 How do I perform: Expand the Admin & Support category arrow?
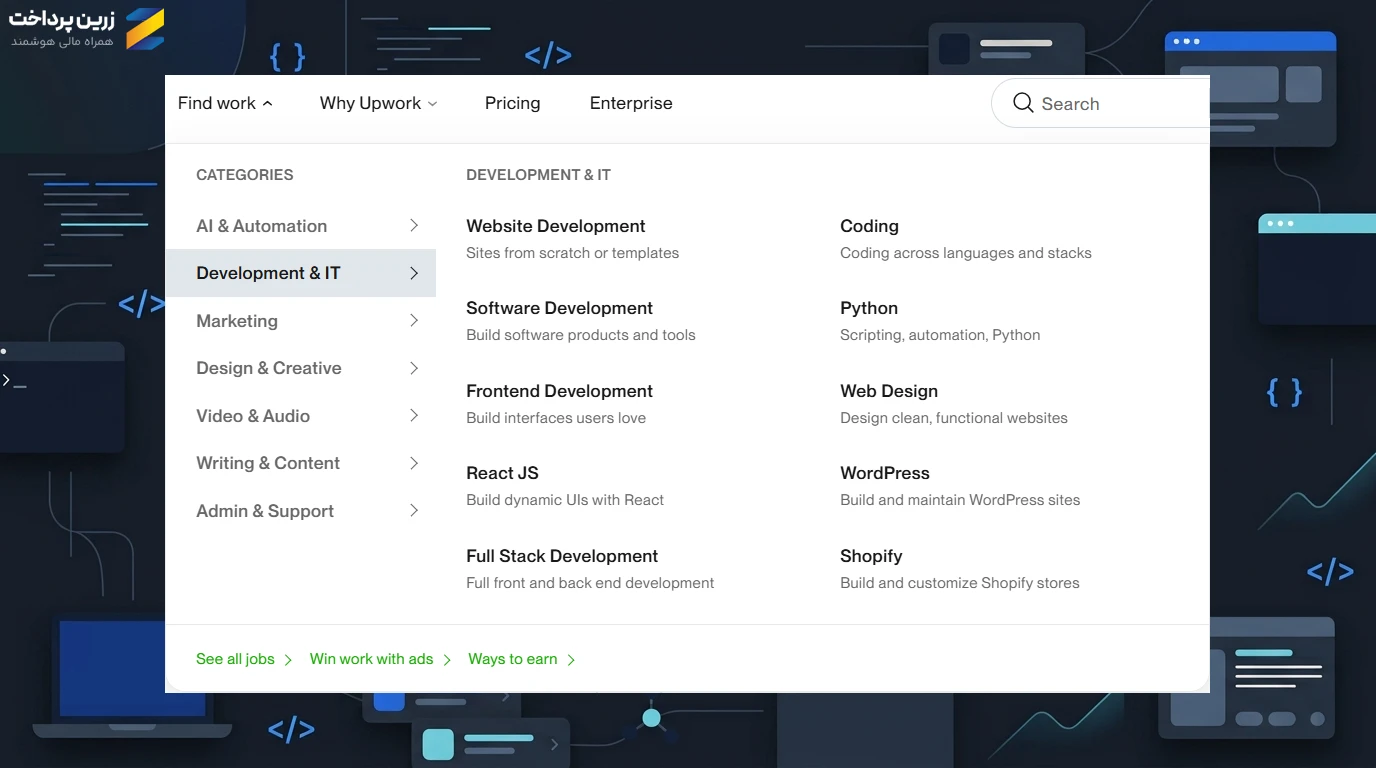[414, 511]
